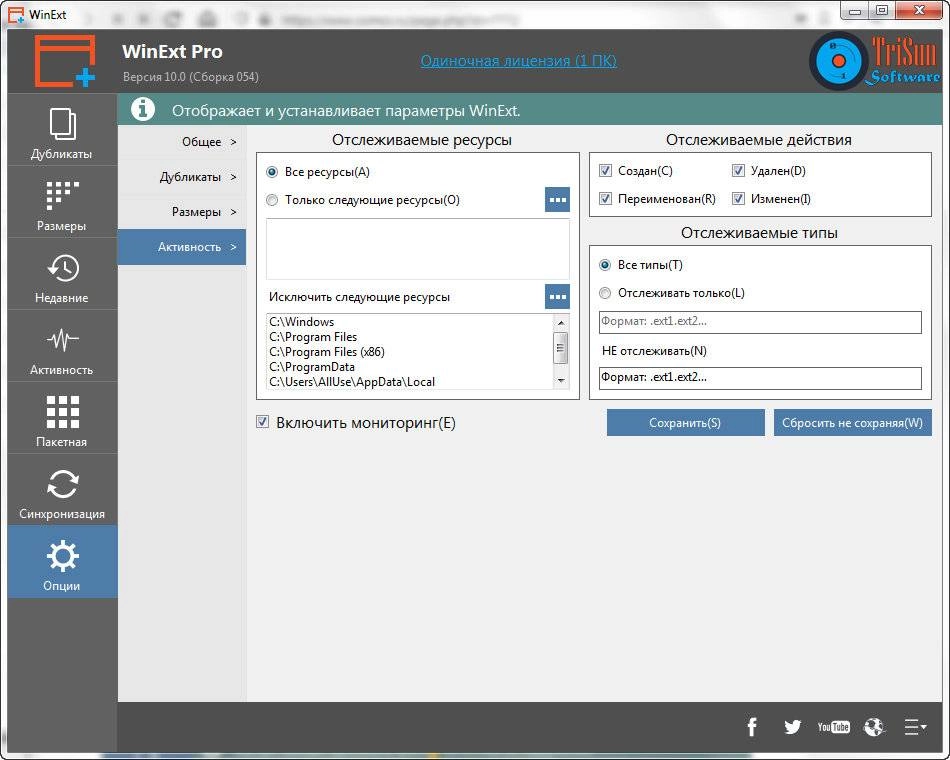The image size is (950, 760).
Task: Open the Активность sidebar section
Action: [62, 346]
